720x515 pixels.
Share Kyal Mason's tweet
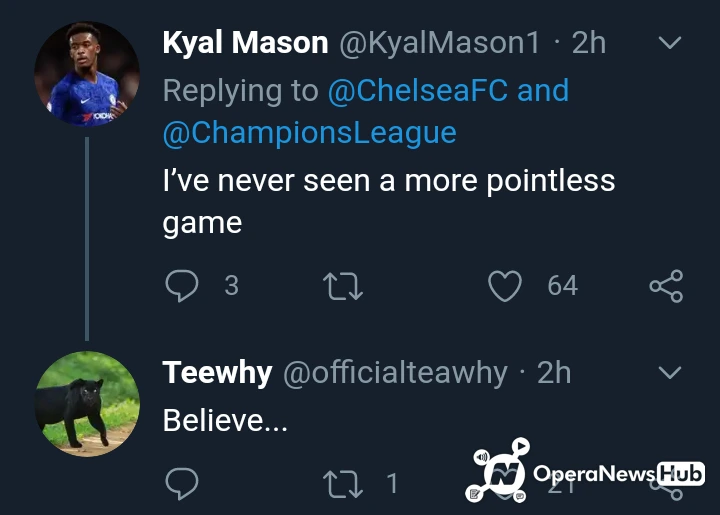666,286
